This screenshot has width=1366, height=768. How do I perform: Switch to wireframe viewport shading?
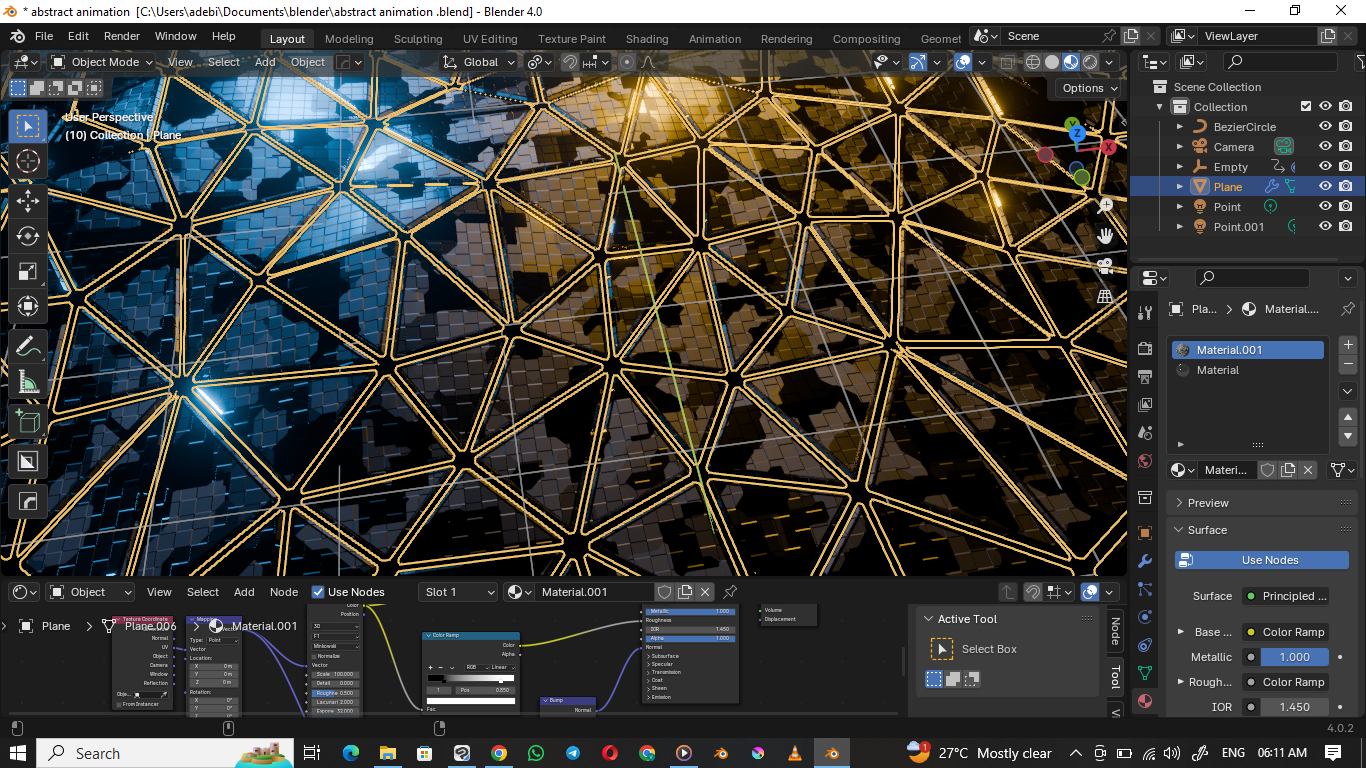[1033, 62]
